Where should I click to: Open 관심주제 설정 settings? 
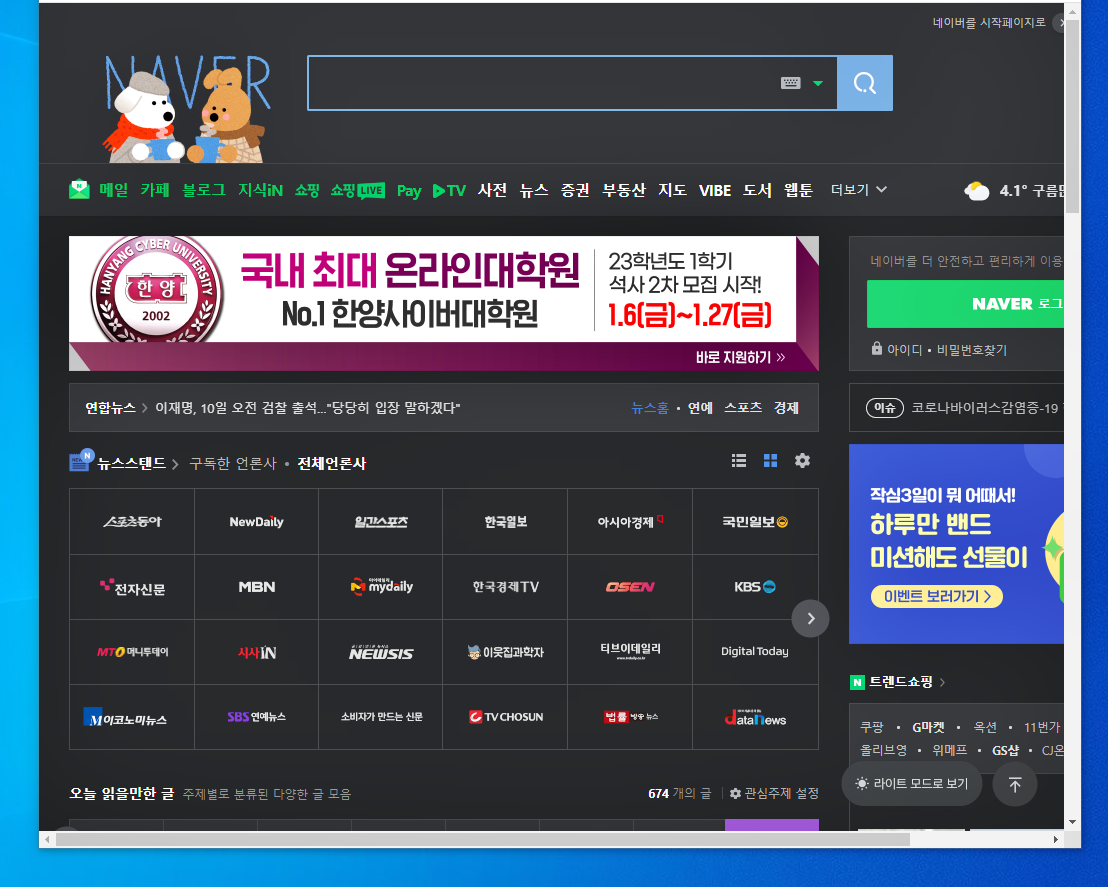774,794
